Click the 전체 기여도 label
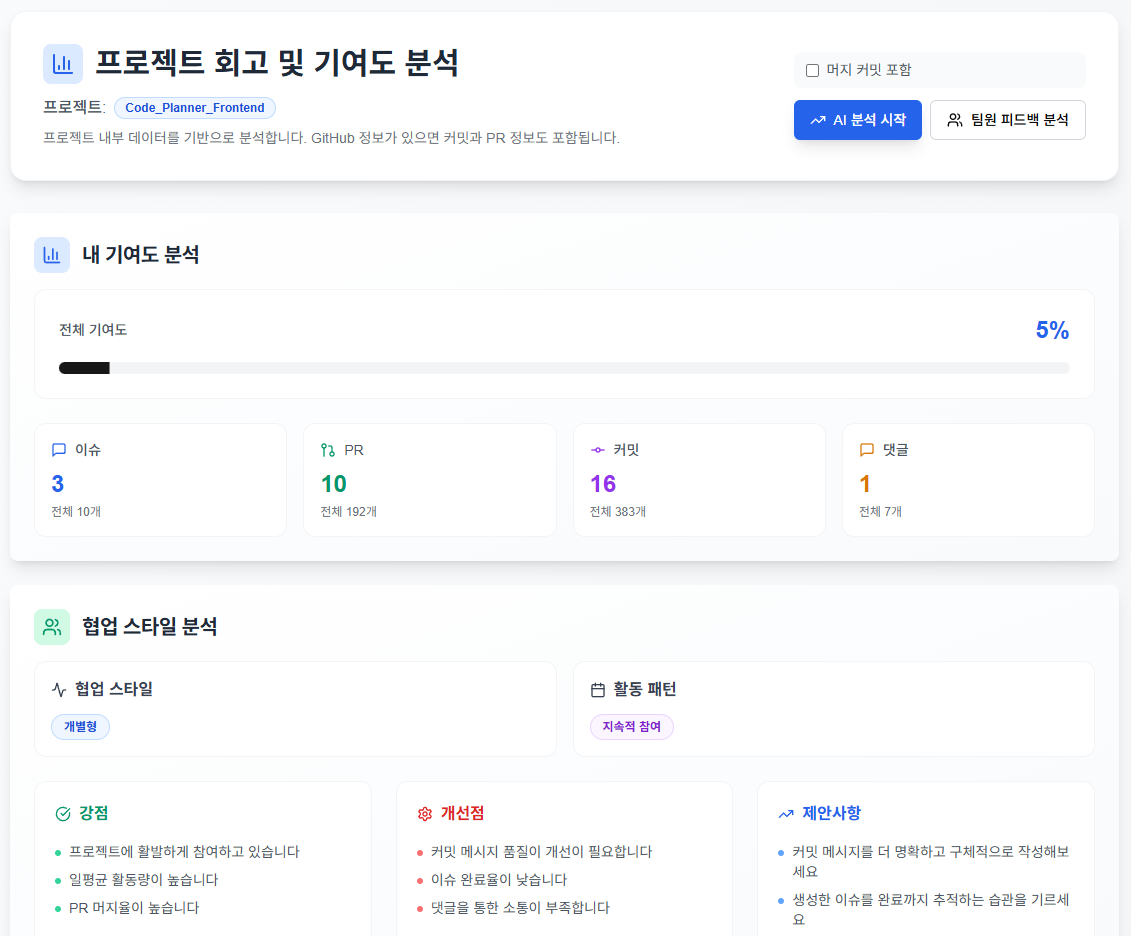Viewport: 1131px width, 936px height. click(x=93, y=330)
